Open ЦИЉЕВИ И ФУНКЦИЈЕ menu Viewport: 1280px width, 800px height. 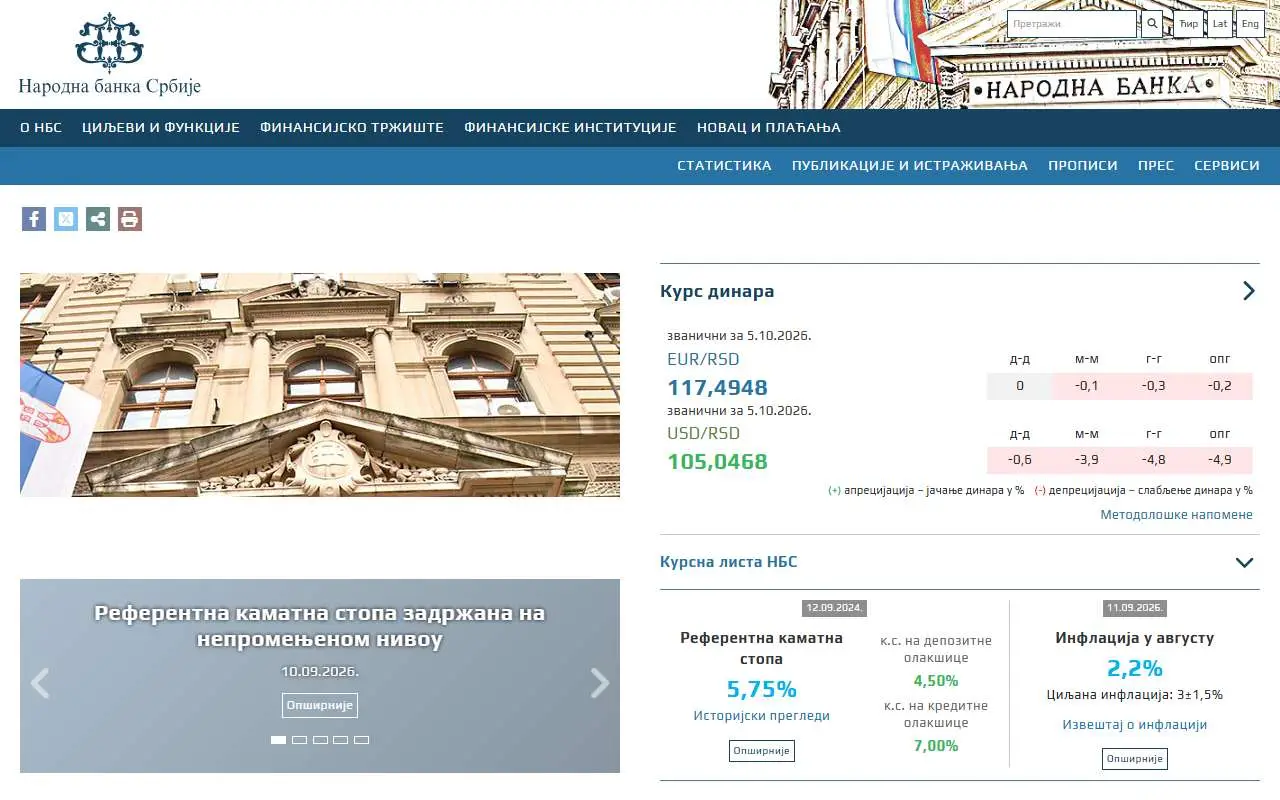click(161, 128)
